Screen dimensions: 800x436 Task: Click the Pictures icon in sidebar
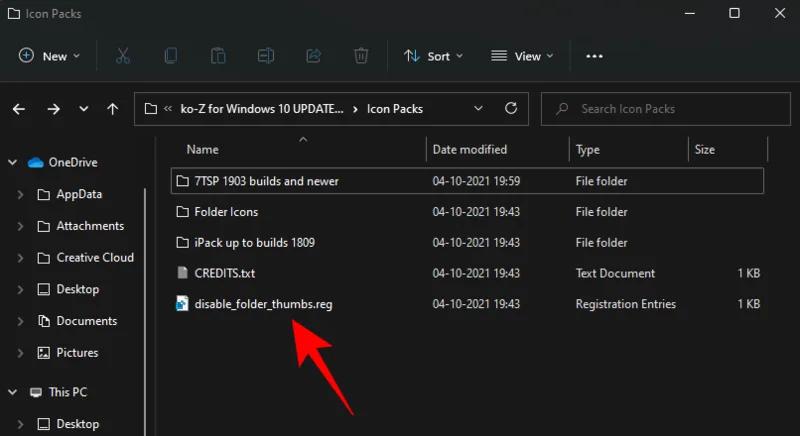[44, 353]
